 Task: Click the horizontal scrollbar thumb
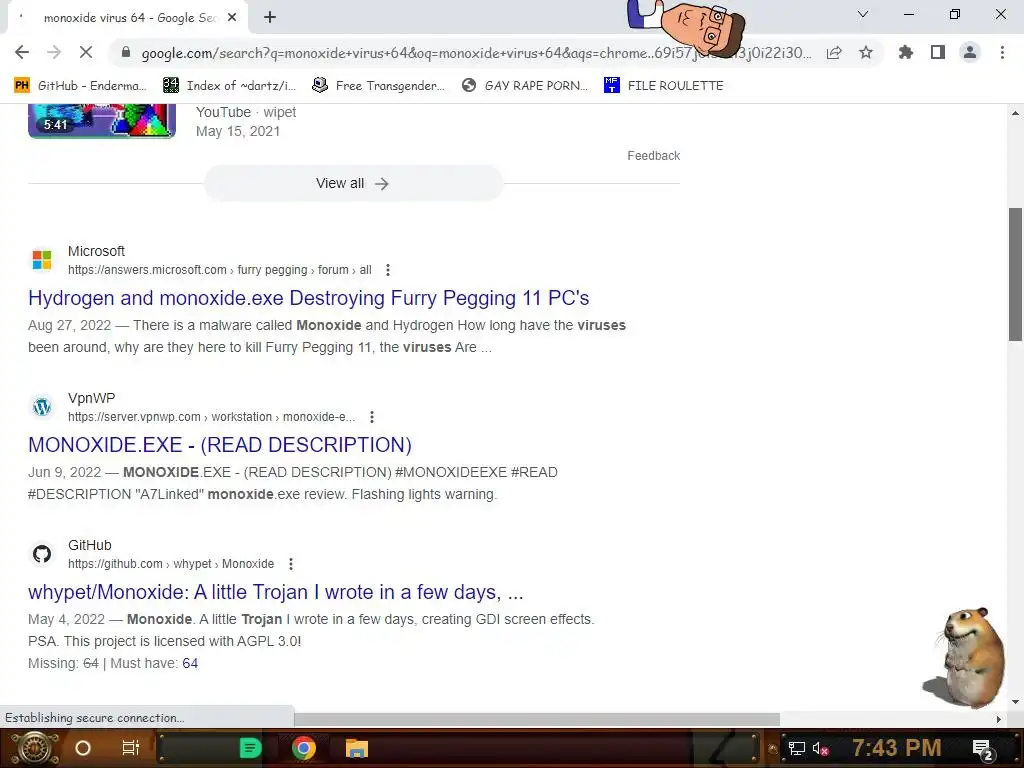point(537,719)
